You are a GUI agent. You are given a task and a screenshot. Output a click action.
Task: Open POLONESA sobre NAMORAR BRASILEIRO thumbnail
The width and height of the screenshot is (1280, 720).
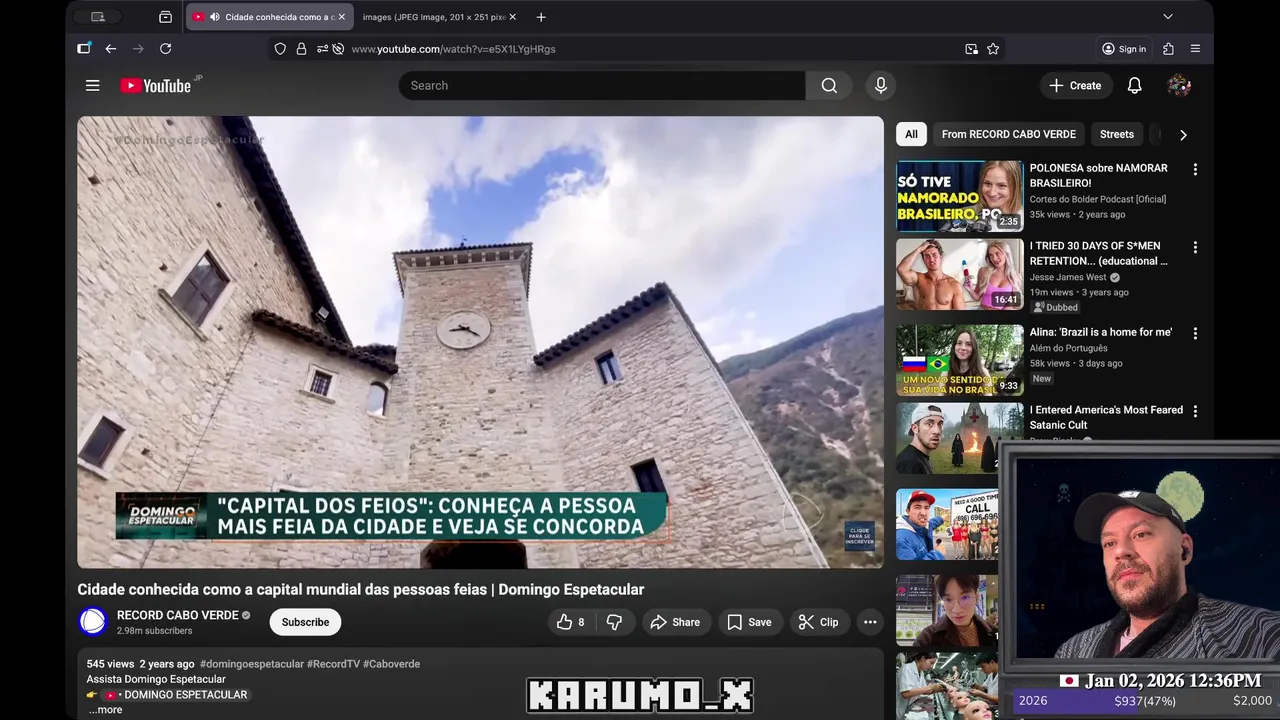click(x=959, y=196)
